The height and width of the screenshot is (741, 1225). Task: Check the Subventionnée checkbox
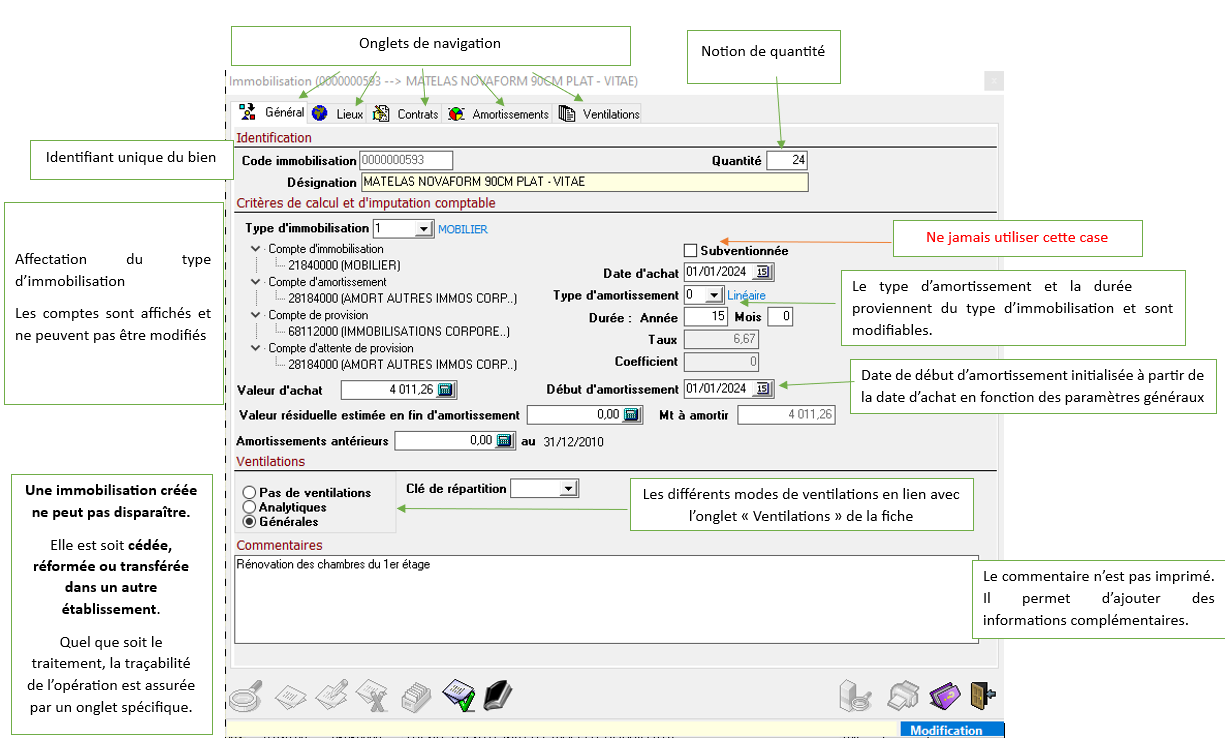pos(690,251)
